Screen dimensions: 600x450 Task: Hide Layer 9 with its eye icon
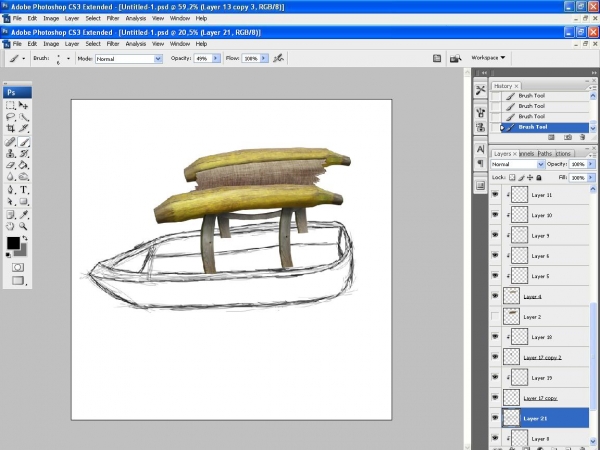(x=495, y=235)
